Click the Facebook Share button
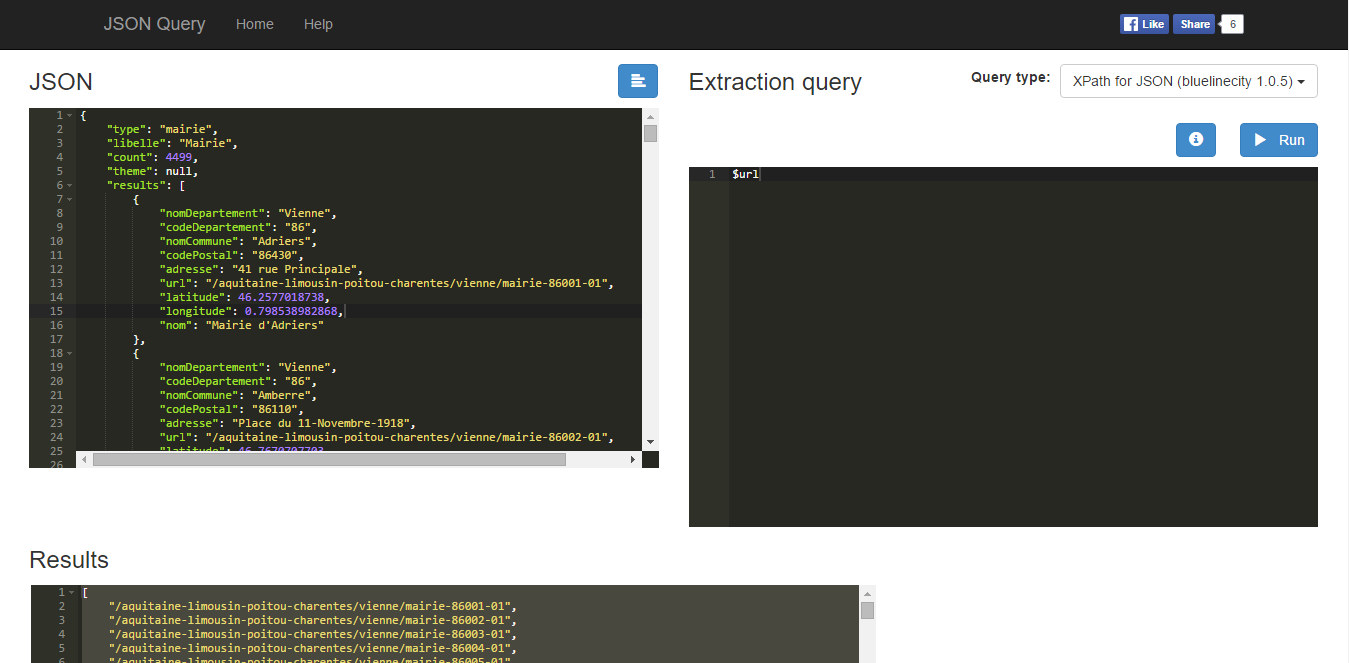The width and height of the screenshot is (1349, 663). pyautogui.click(x=1194, y=24)
